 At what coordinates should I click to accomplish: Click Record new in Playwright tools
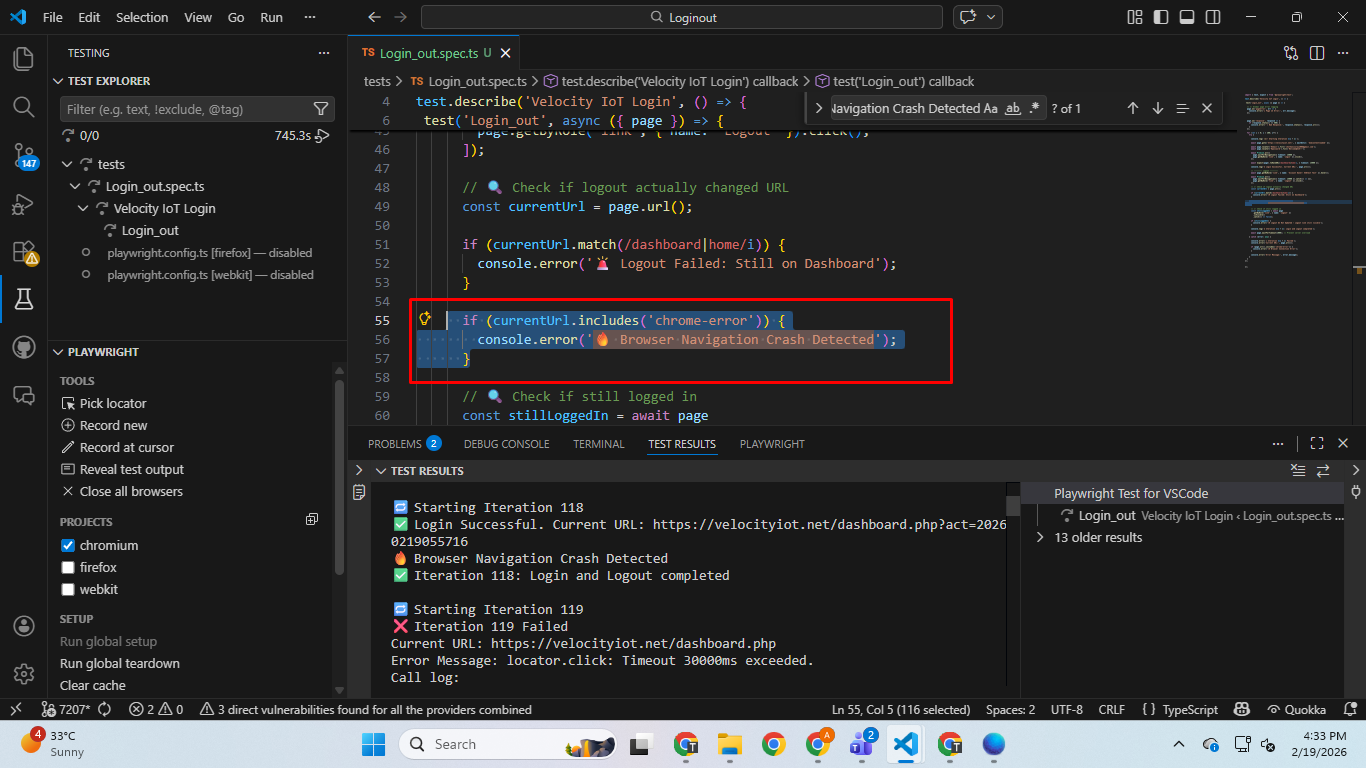(x=113, y=425)
